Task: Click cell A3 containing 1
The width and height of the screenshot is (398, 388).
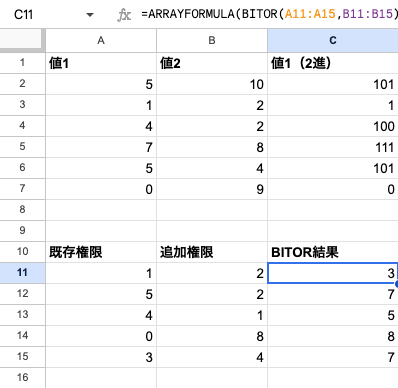Action: point(101,105)
